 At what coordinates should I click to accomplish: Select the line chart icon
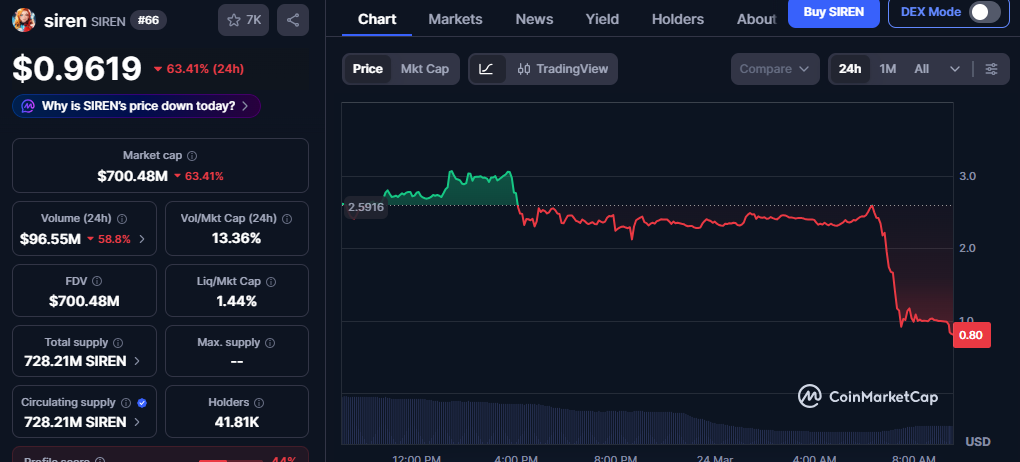486,69
